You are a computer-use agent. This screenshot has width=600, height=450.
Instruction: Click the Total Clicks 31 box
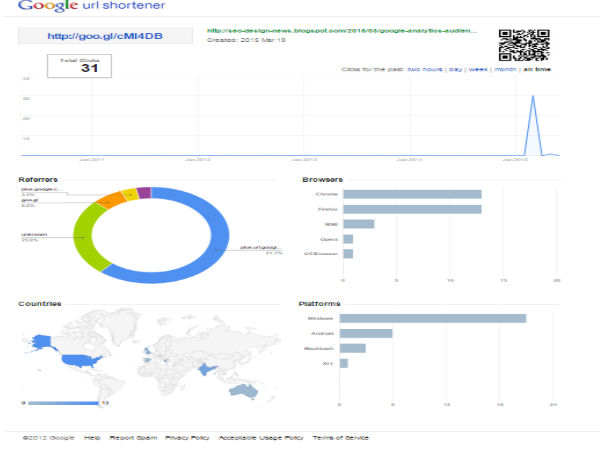[x=80, y=66]
